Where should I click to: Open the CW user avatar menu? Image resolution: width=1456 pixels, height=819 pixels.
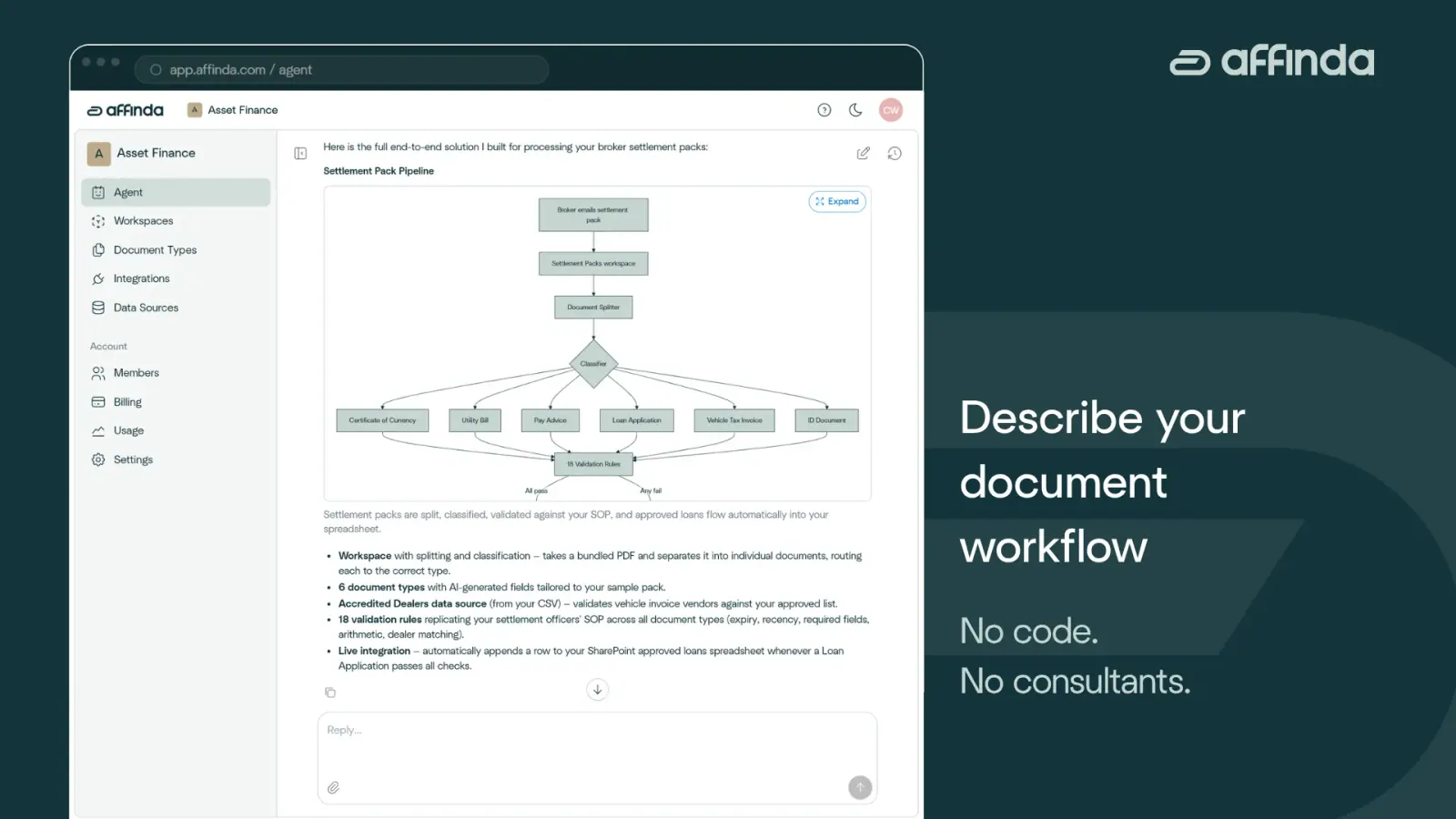(x=891, y=110)
